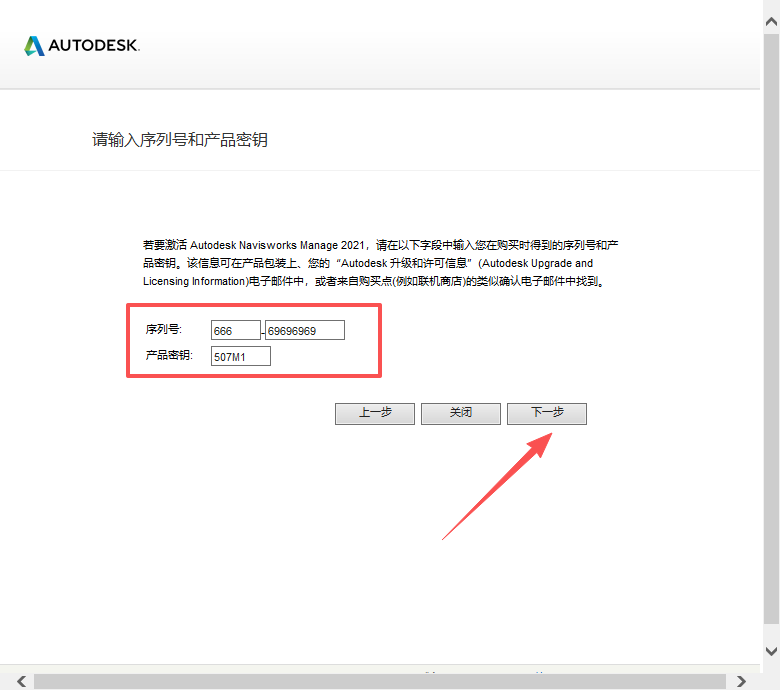The width and height of the screenshot is (780, 690).
Task: Focus the first serial number field 666
Action: (236, 330)
